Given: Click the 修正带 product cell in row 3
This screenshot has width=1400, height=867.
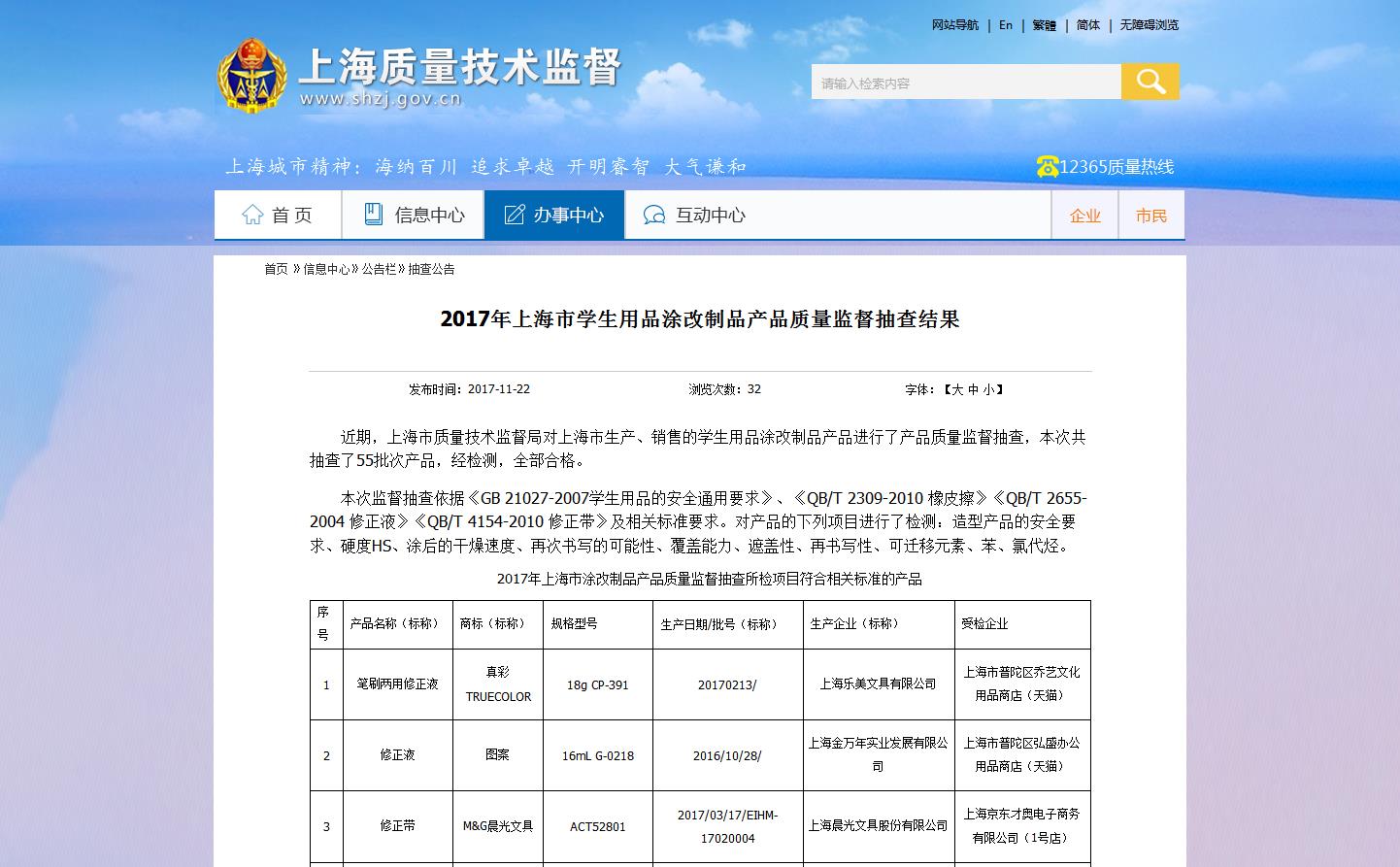Looking at the screenshot, I should 397,825.
